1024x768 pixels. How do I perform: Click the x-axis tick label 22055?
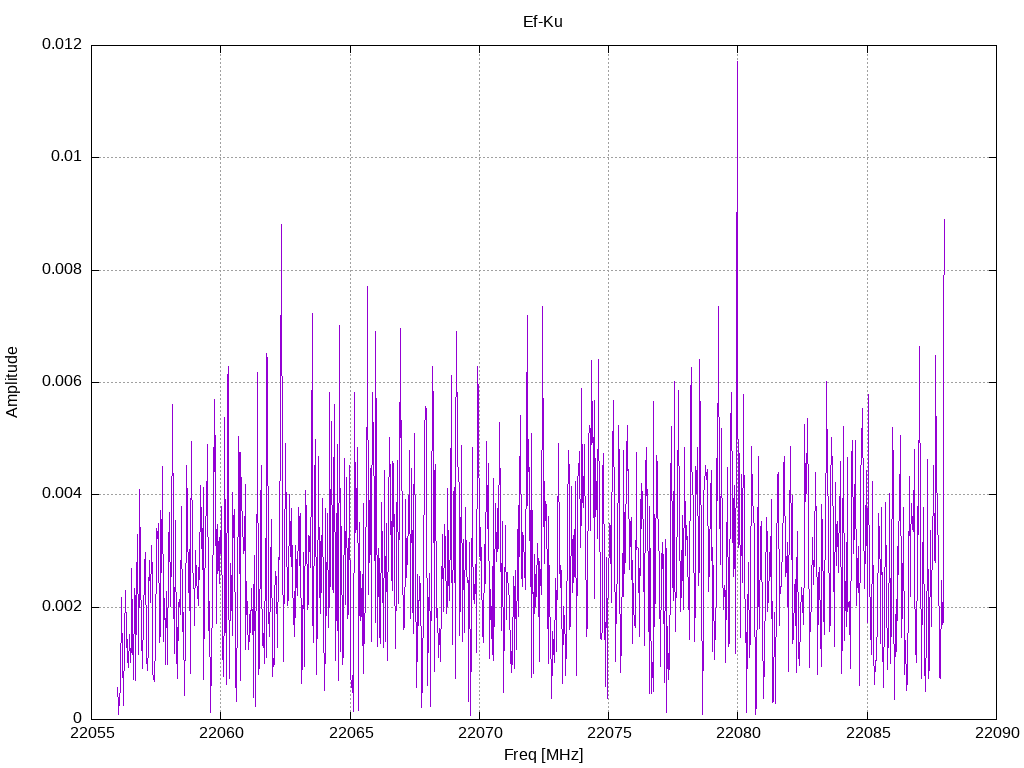click(x=91, y=733)
